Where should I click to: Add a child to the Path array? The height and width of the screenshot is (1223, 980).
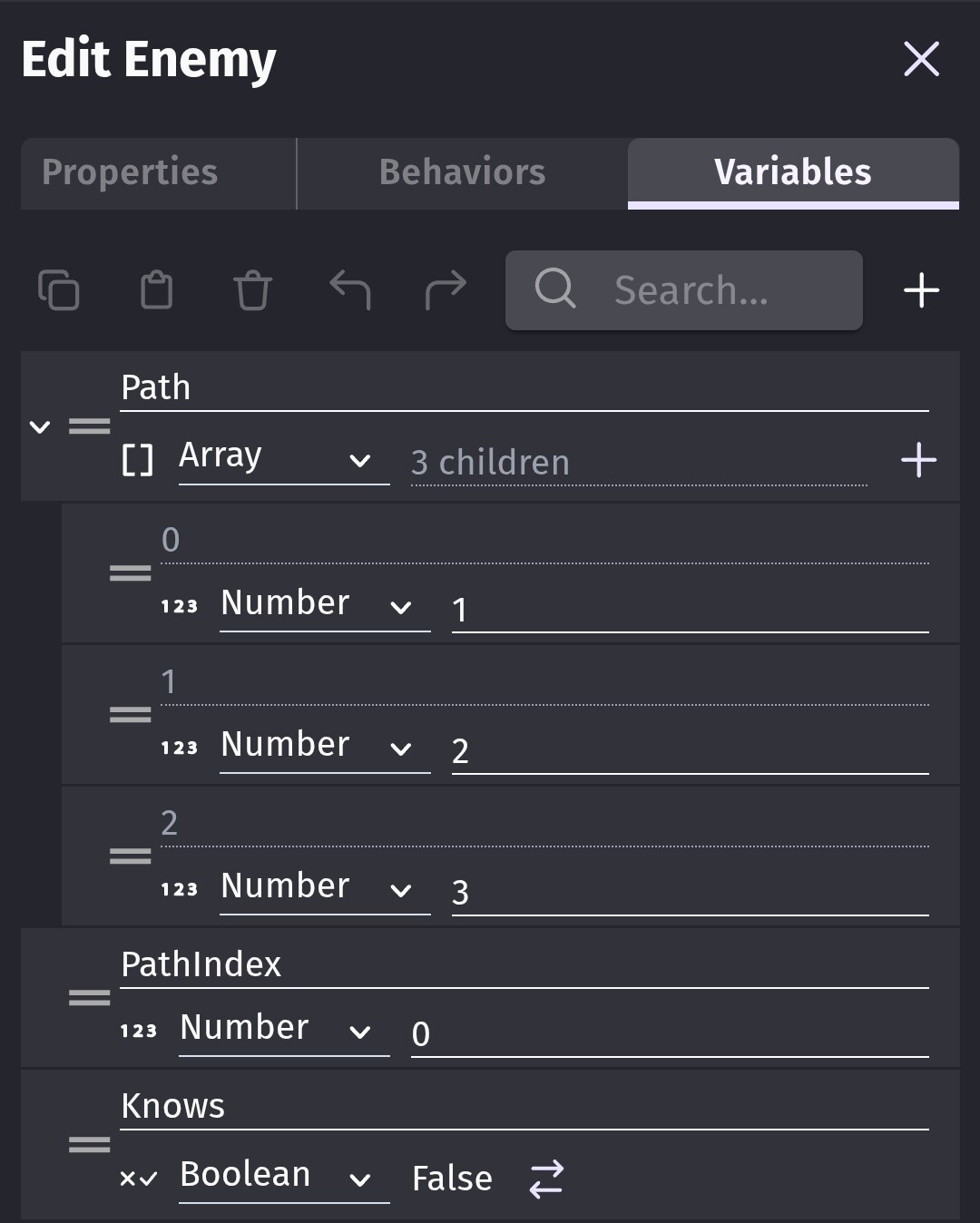pos(918,460)
